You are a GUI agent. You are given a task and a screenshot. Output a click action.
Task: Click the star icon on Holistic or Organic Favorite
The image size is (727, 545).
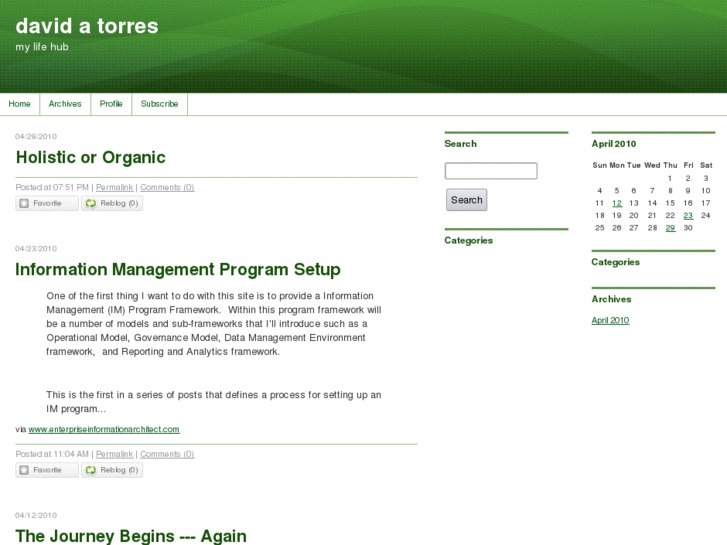(24, 203)
